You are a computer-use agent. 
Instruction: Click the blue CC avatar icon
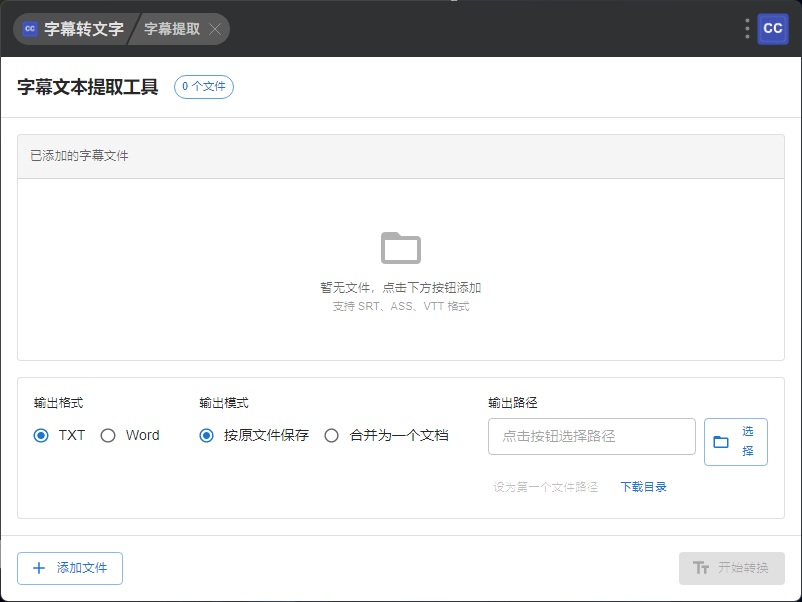tap(773, 29)
